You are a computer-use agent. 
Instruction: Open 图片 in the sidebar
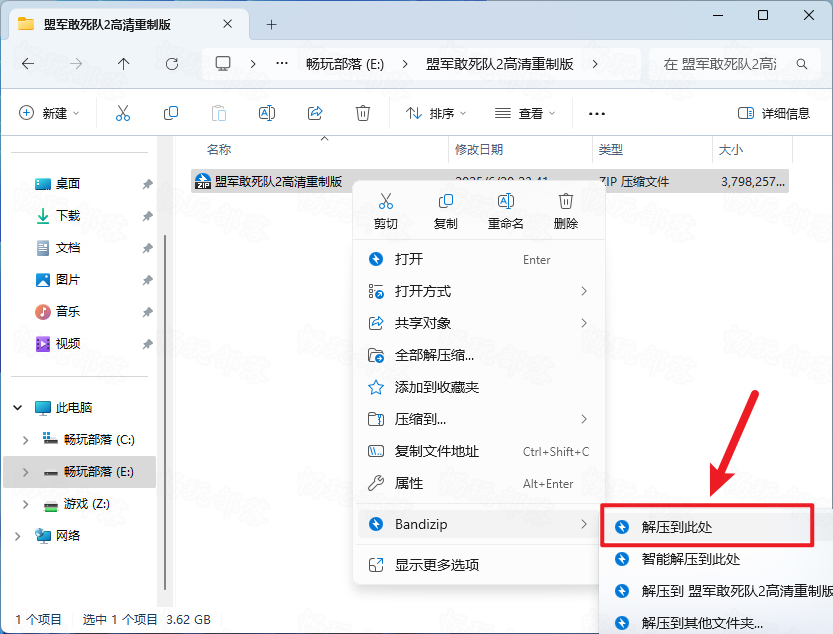pos(67,280)
